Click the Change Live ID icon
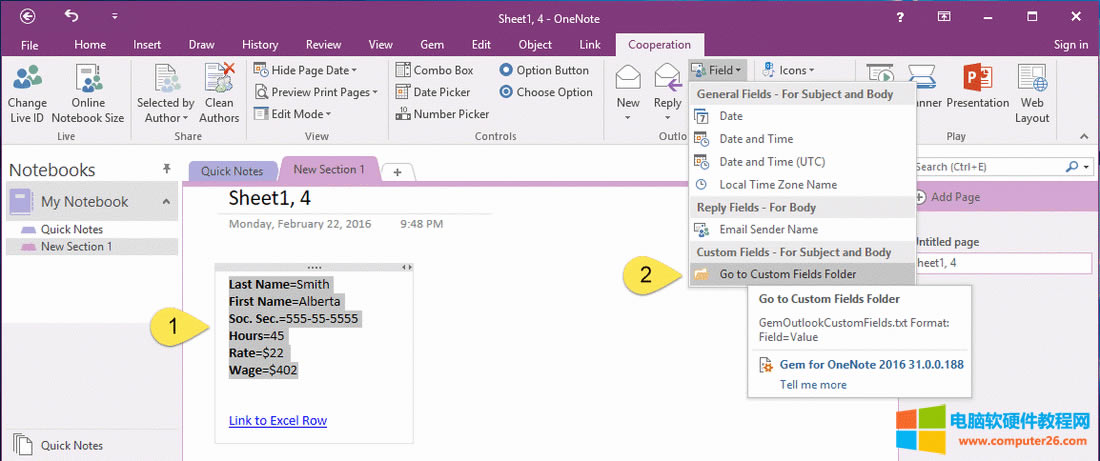Viewport: 1100px width, 461px height. pyautogui.click(x=27, y=78)
